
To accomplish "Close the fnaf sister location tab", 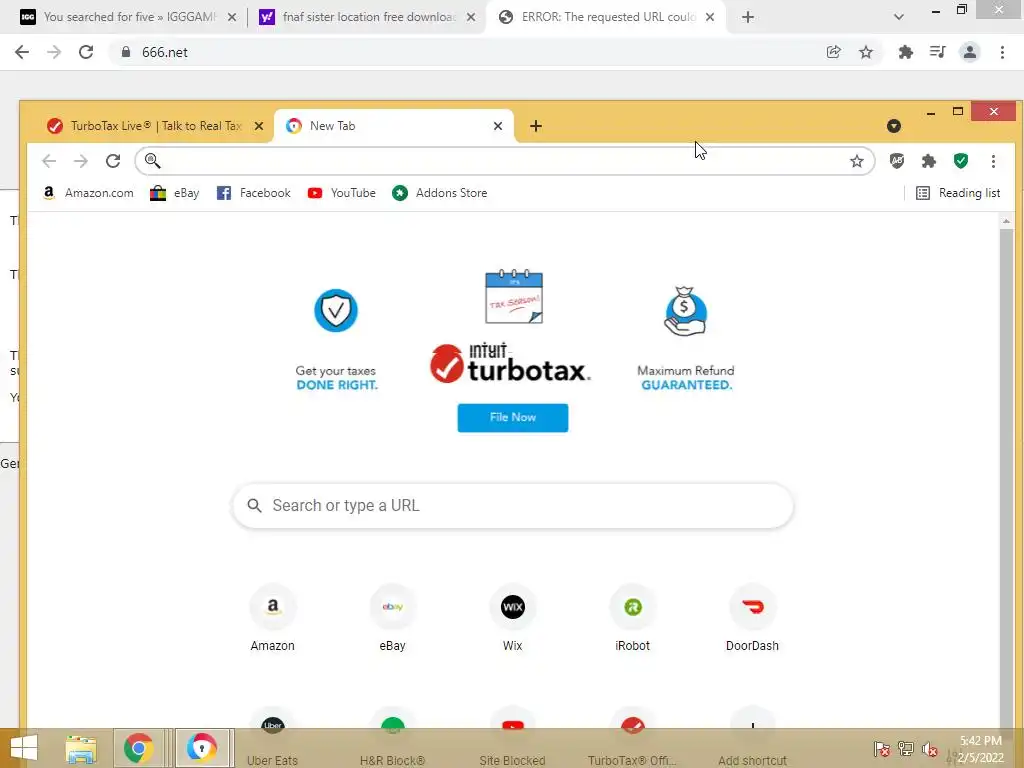I will [471, 18].
